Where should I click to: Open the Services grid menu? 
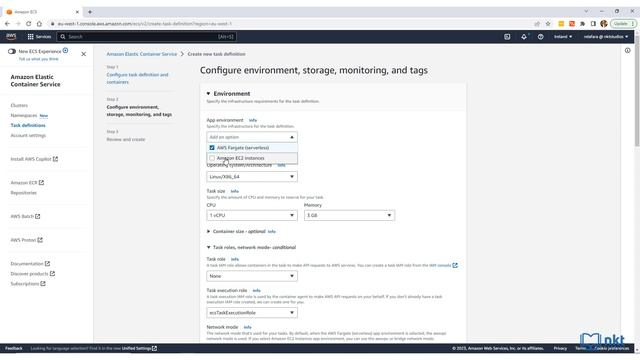tap(39, 37)
